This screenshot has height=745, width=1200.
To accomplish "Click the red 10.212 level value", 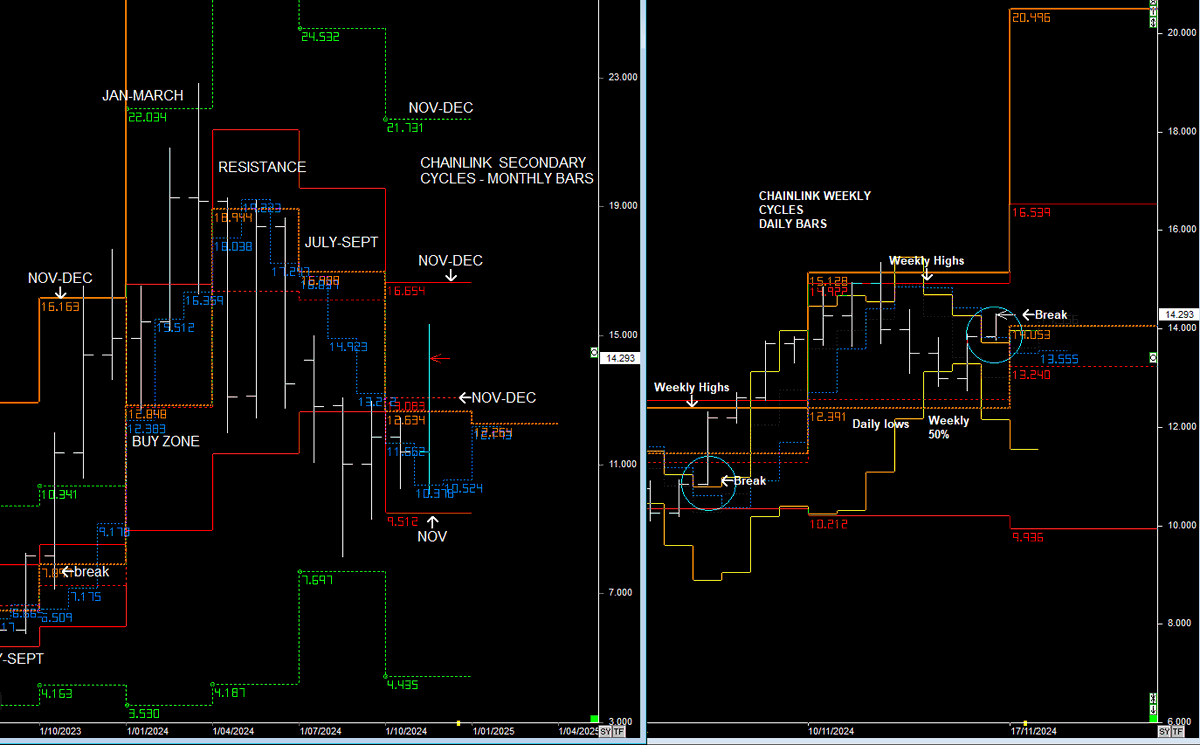I will pyautogui.click(x=829, y=523).
